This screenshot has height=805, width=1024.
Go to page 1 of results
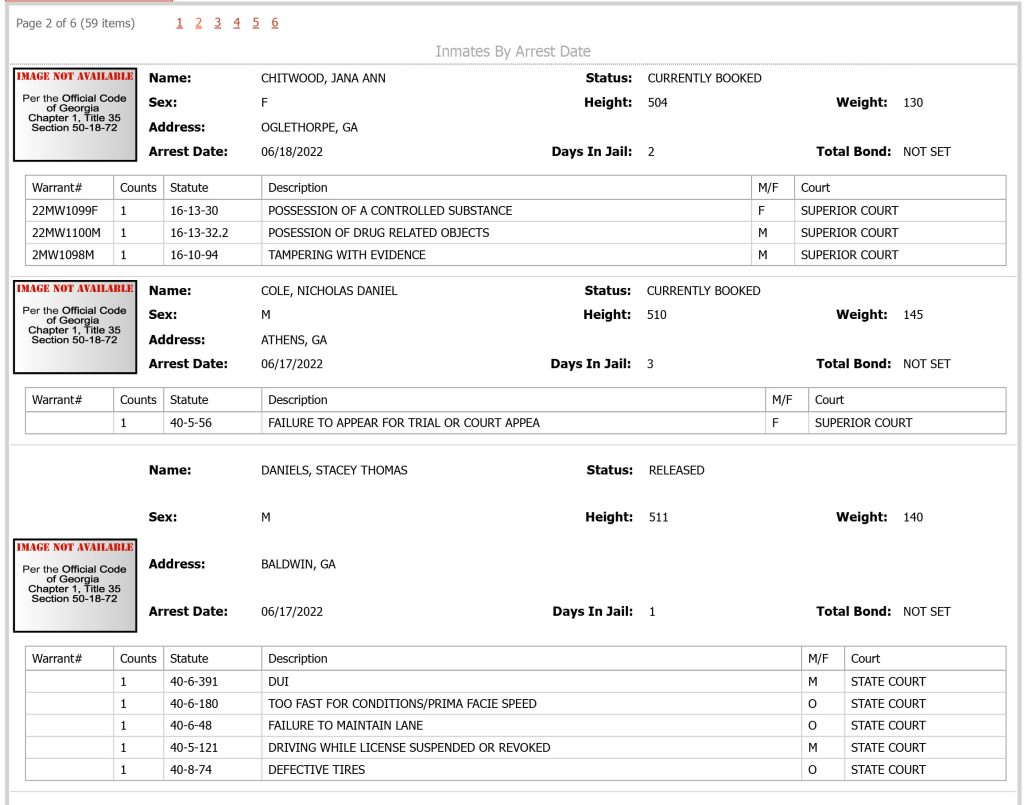click(x=180, y=23)
